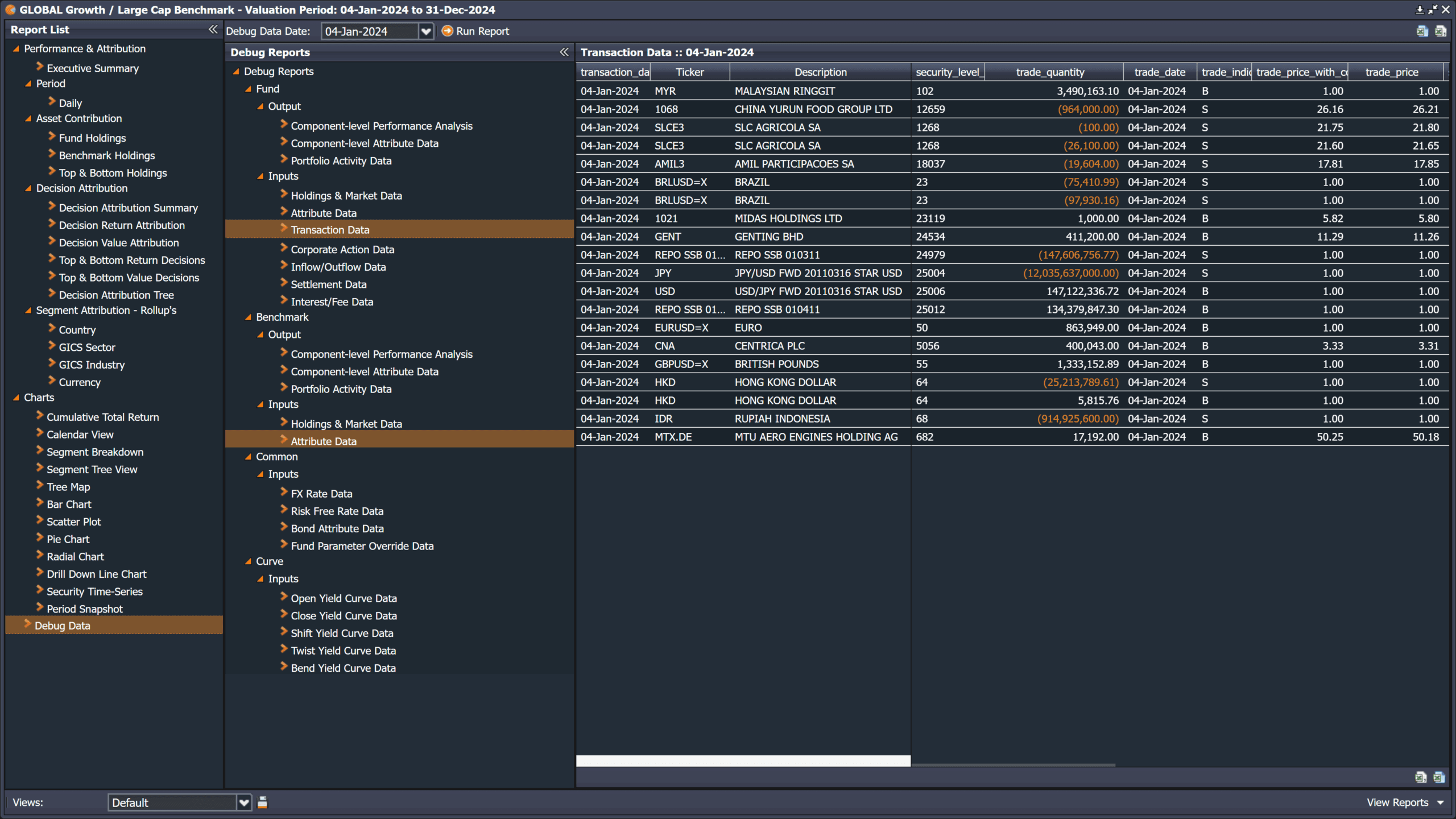Click the horizontal scrollbar under the table

[1013, 765]
